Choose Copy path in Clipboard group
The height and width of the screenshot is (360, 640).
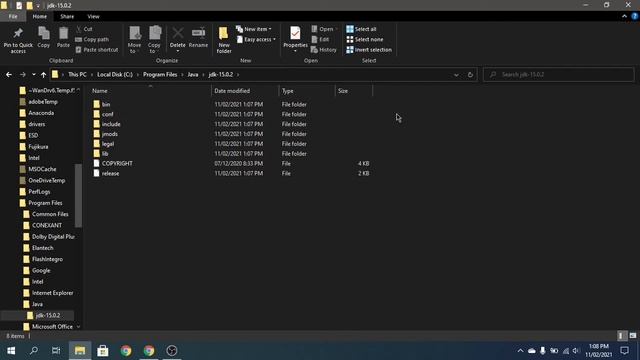point(92,40)
